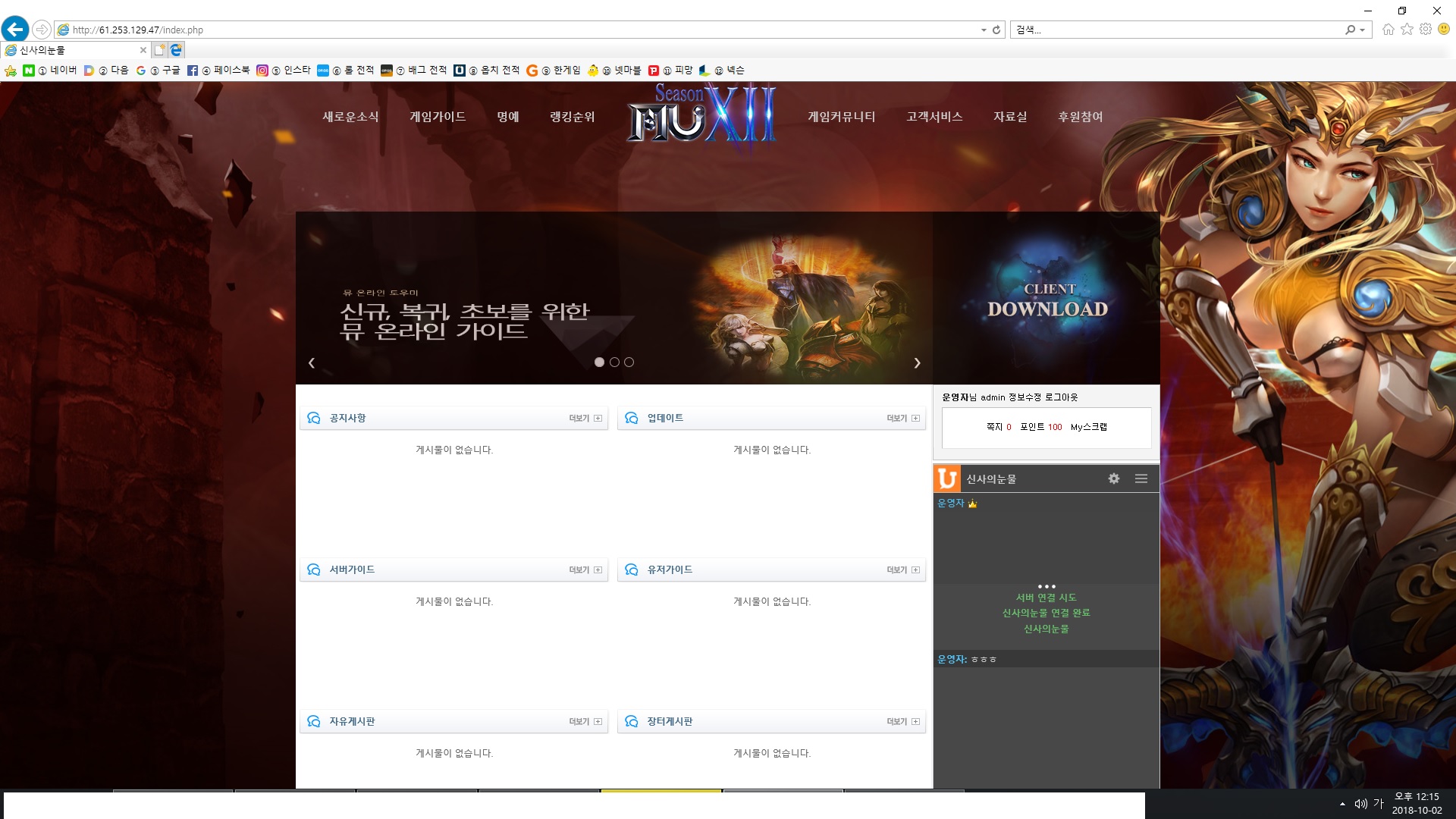The height and width of the screenshot is (819, 1456).
Task: Click the Home icon in the browser toolbar
Action: click(1389, 30)
